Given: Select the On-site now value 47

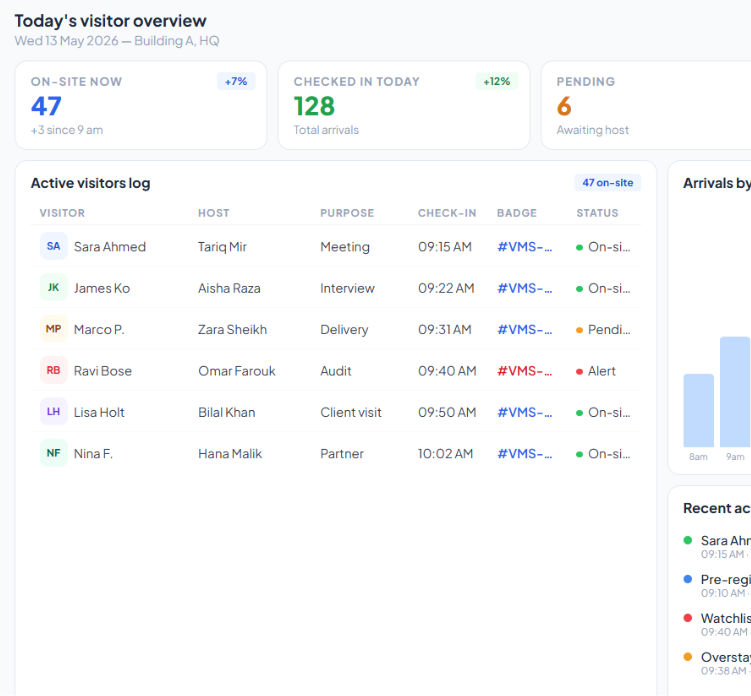Looking at the screenshot, I should pyautogui.click(x=46, y=106).
